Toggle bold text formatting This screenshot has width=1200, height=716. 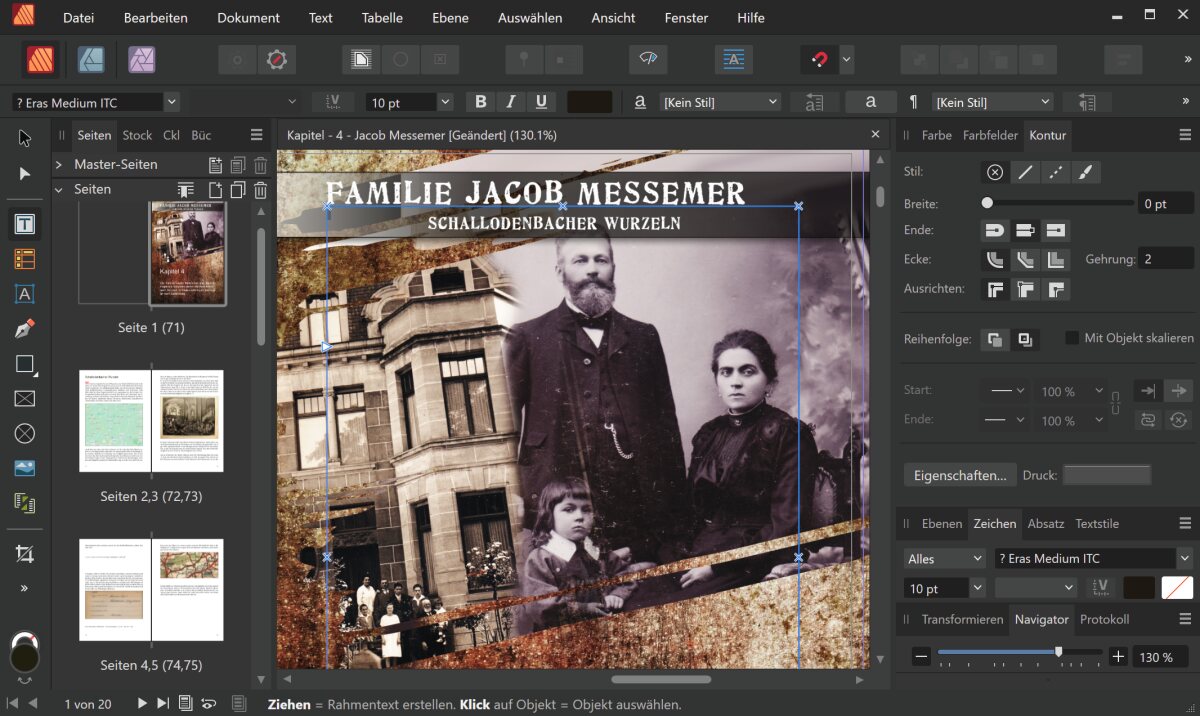[481, 102]
